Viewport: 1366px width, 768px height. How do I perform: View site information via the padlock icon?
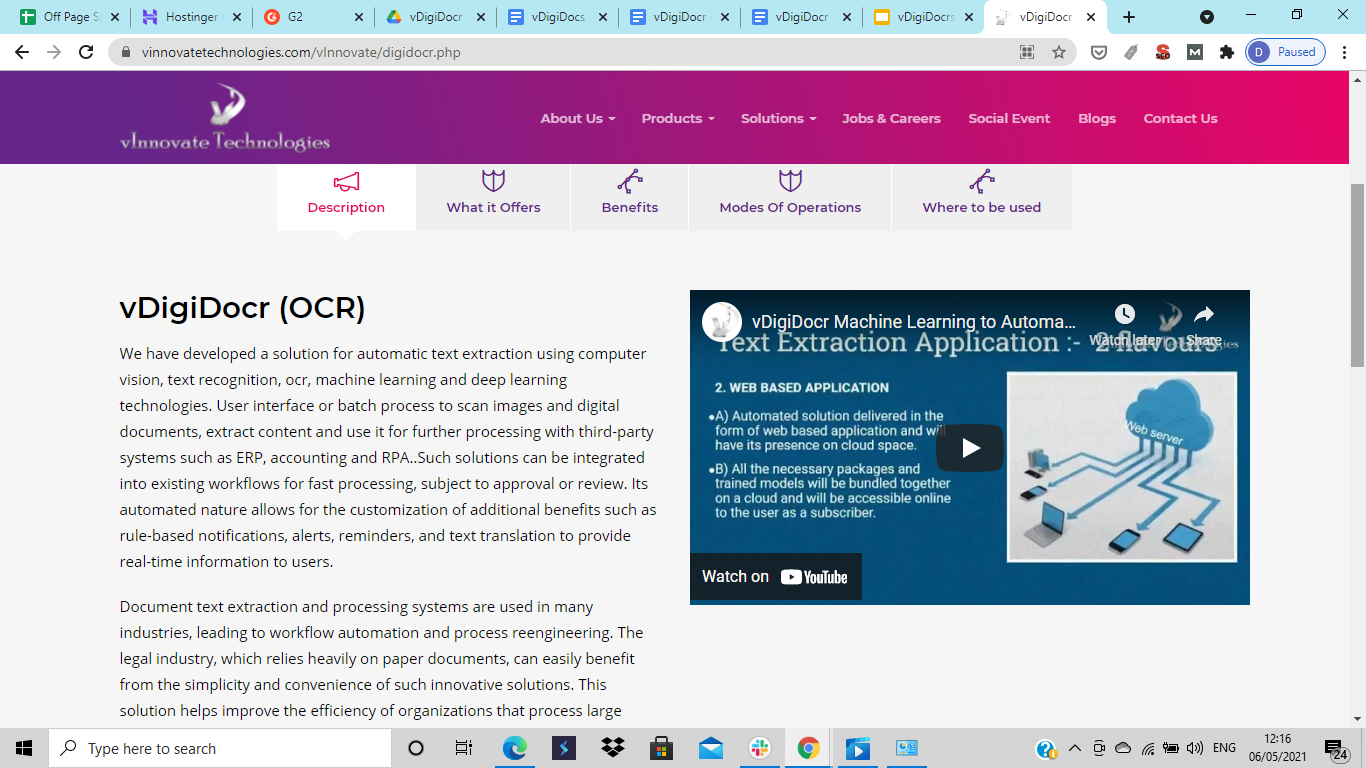[126, 52]
